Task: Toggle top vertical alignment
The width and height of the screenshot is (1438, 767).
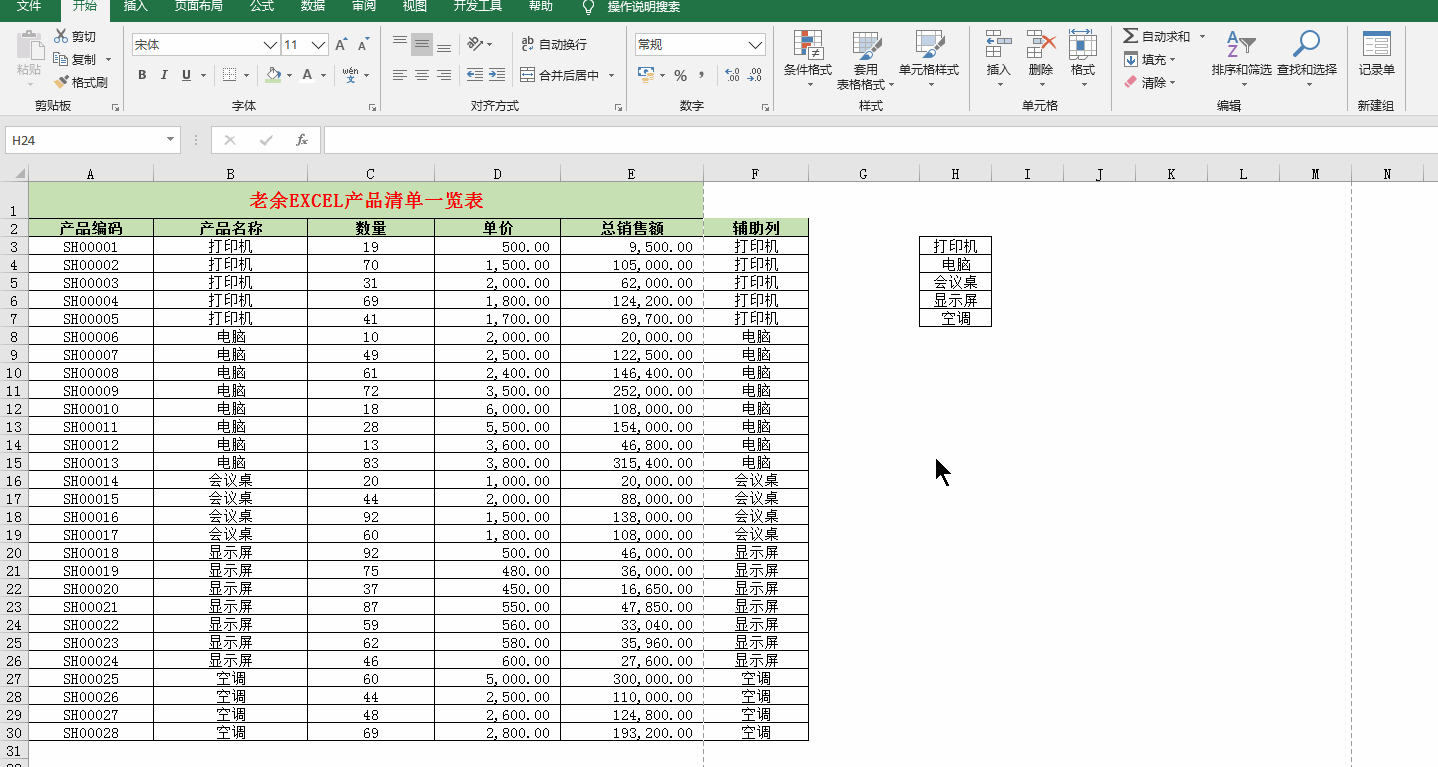Action: pyautogui.click(x=400, y=44)
